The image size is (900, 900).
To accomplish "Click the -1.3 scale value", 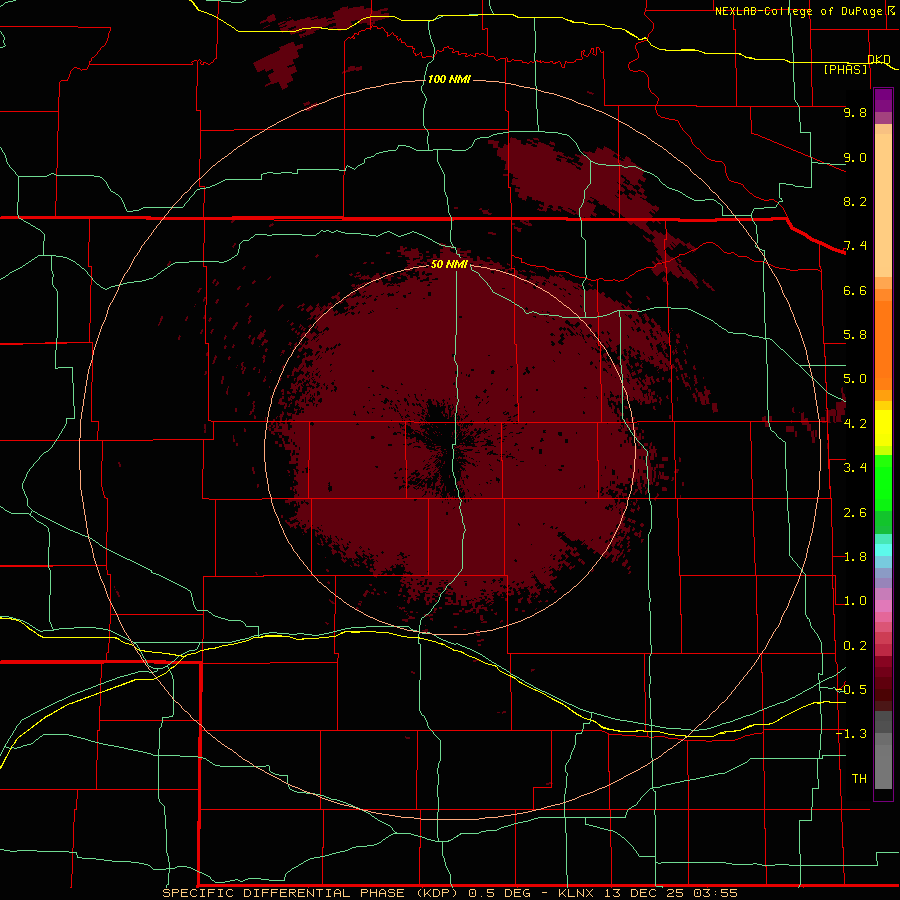I will pyautogui.click(x=851, y=734).
